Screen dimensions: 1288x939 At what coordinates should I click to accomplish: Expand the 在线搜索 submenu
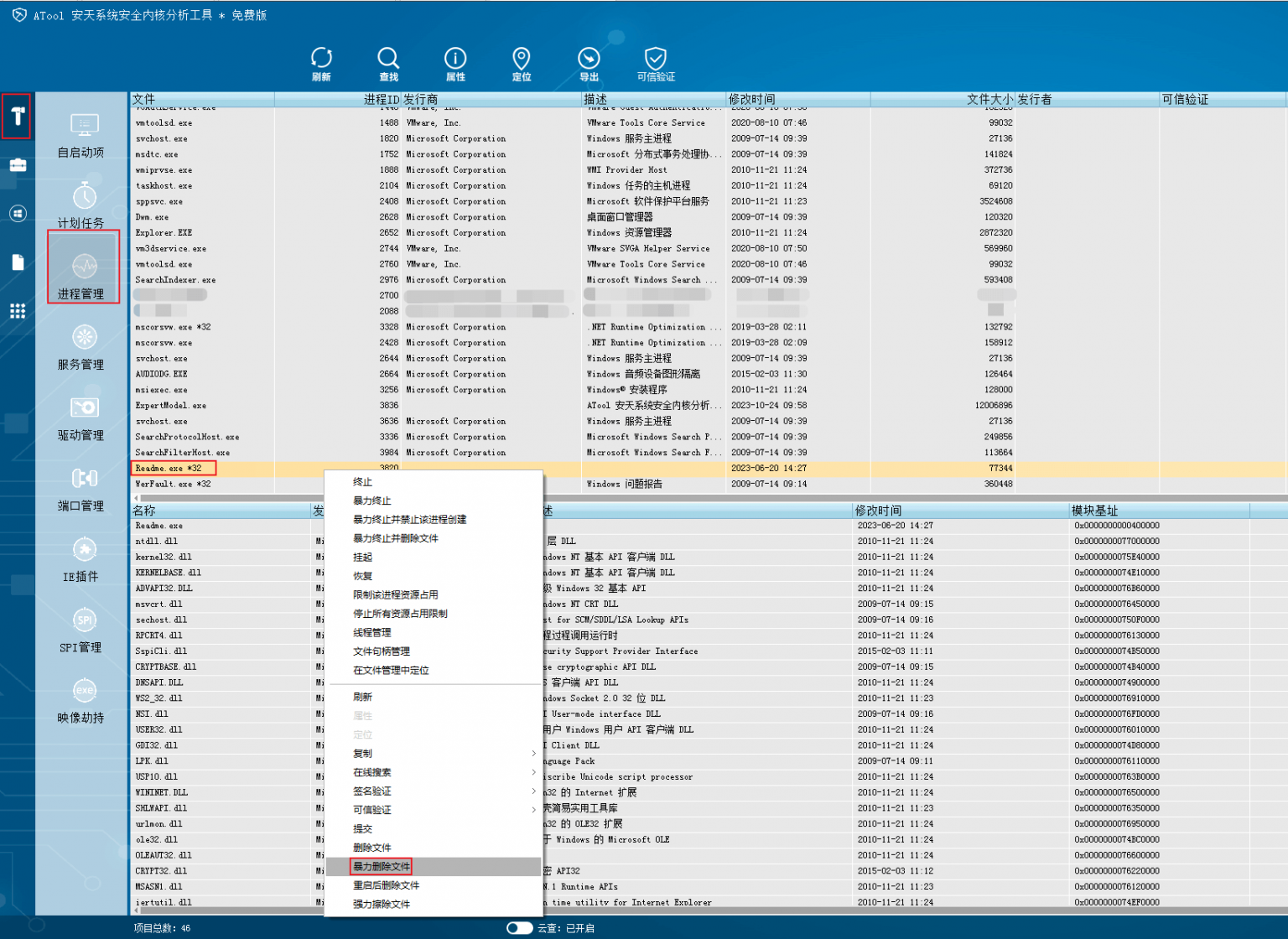(373, 772)
